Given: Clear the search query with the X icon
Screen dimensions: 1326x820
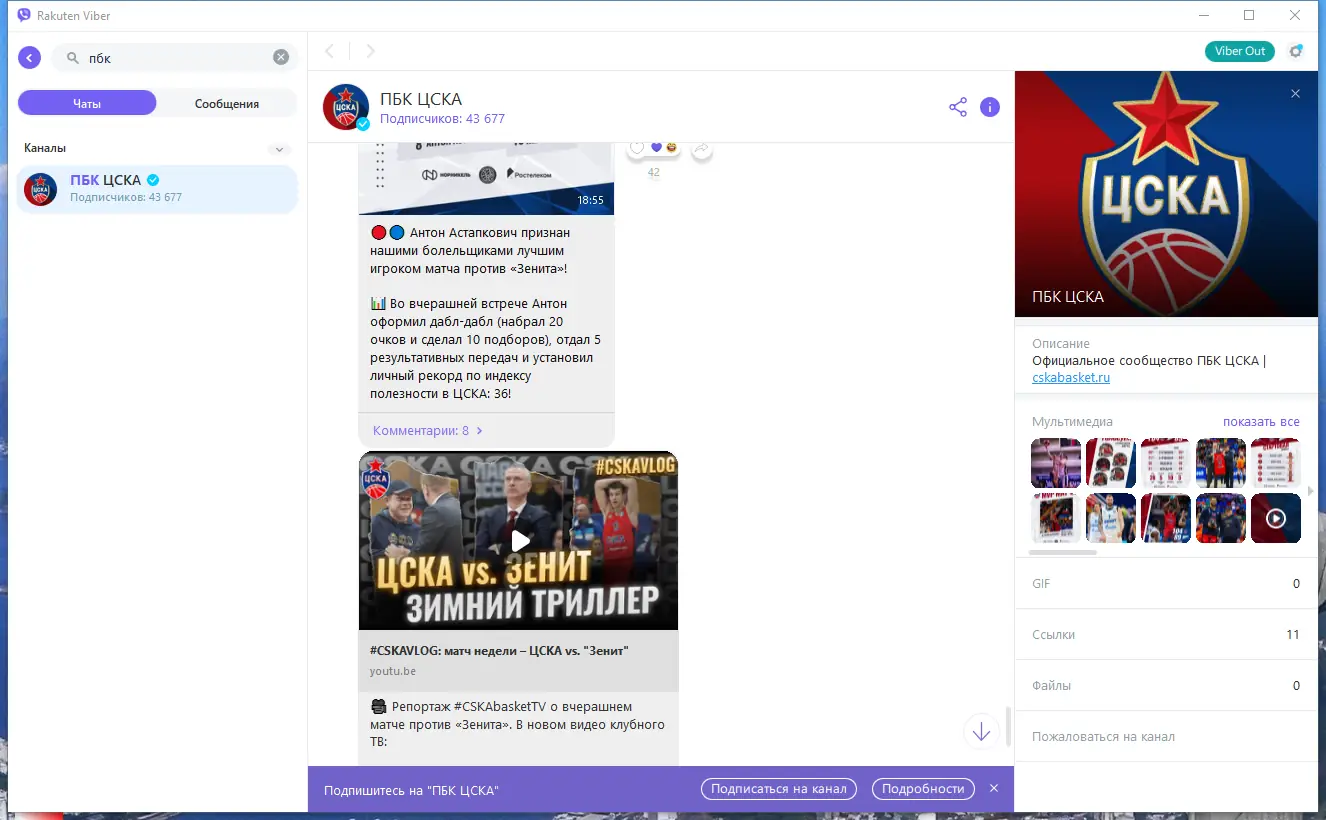Looking at the screenshot, I should [x=280, y=57].
